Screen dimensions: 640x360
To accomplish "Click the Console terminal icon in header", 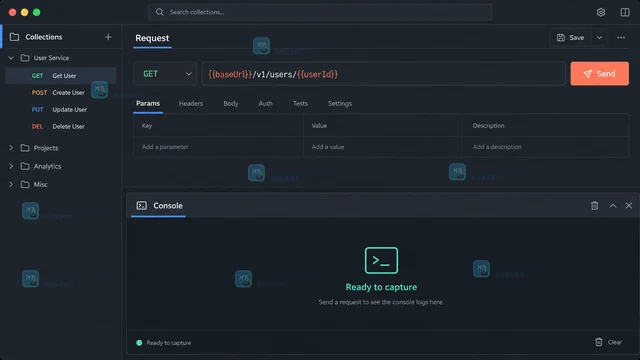I will coord(142,205).
